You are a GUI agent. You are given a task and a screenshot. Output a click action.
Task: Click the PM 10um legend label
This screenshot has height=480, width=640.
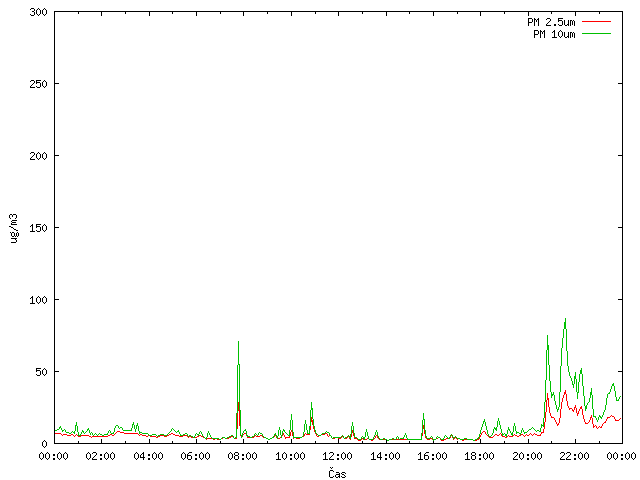coord(554,34)
